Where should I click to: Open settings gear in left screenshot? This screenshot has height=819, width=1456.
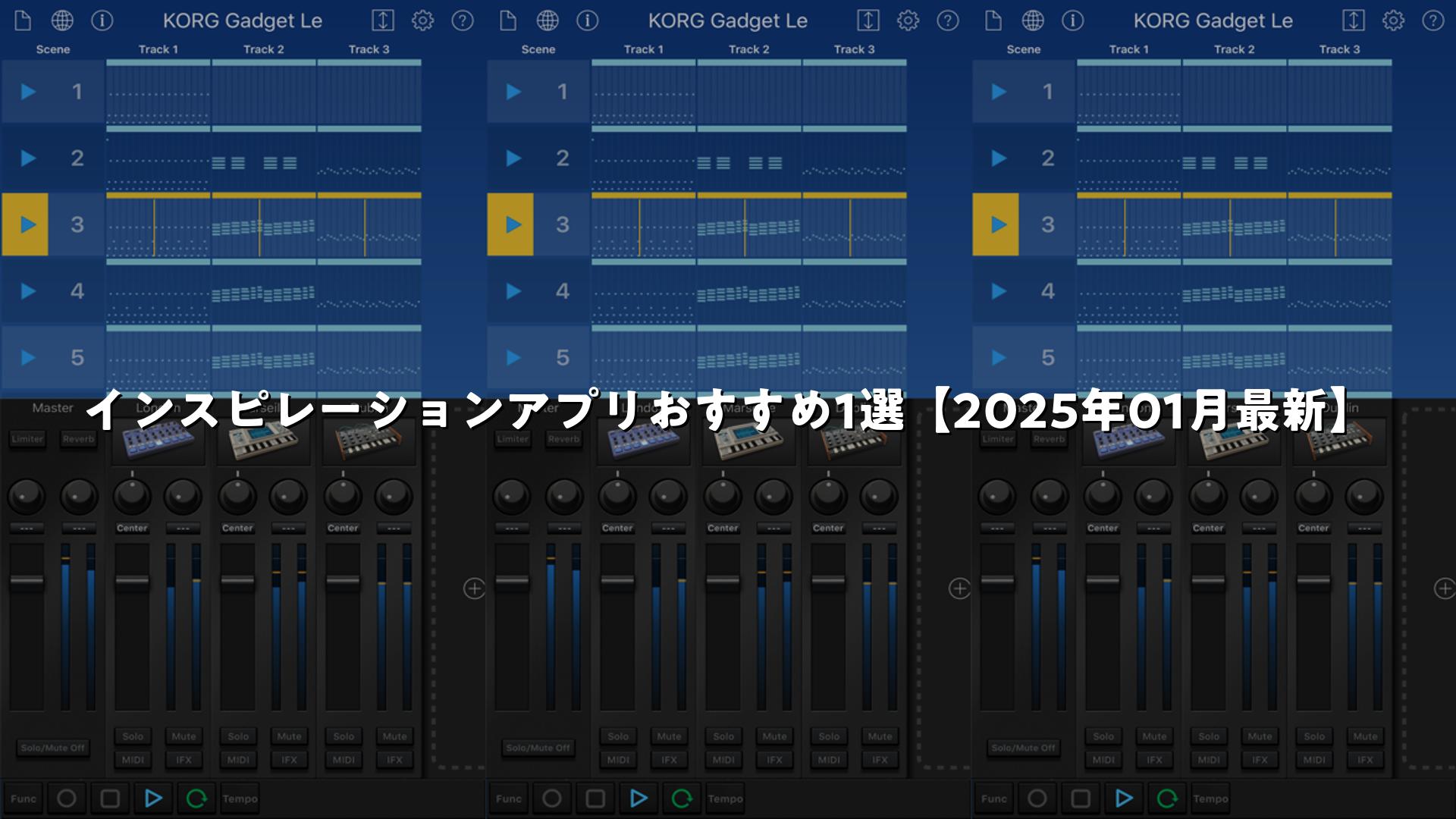click(422, 20)
